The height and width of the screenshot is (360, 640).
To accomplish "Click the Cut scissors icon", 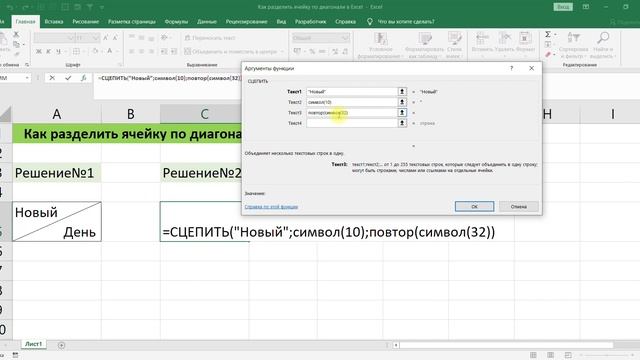I will (x=16, y=34).
